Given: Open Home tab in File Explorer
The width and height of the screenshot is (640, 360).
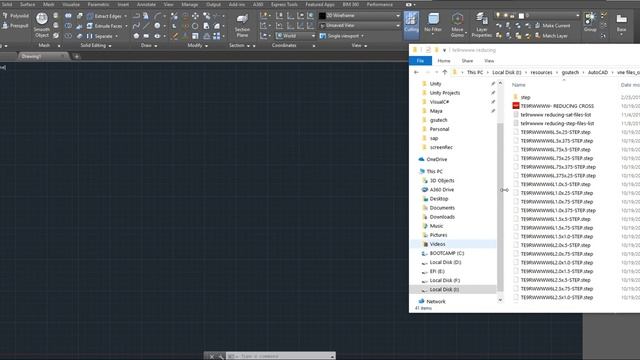Looking at the screenshot, I should [x=444, y=61].
